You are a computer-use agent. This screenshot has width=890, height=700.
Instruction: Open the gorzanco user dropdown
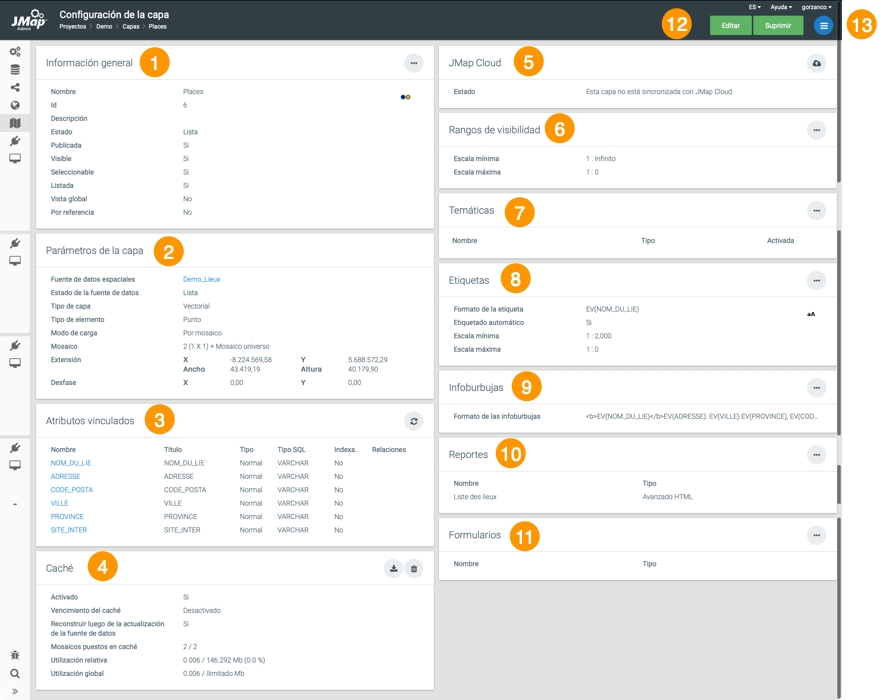816,7
